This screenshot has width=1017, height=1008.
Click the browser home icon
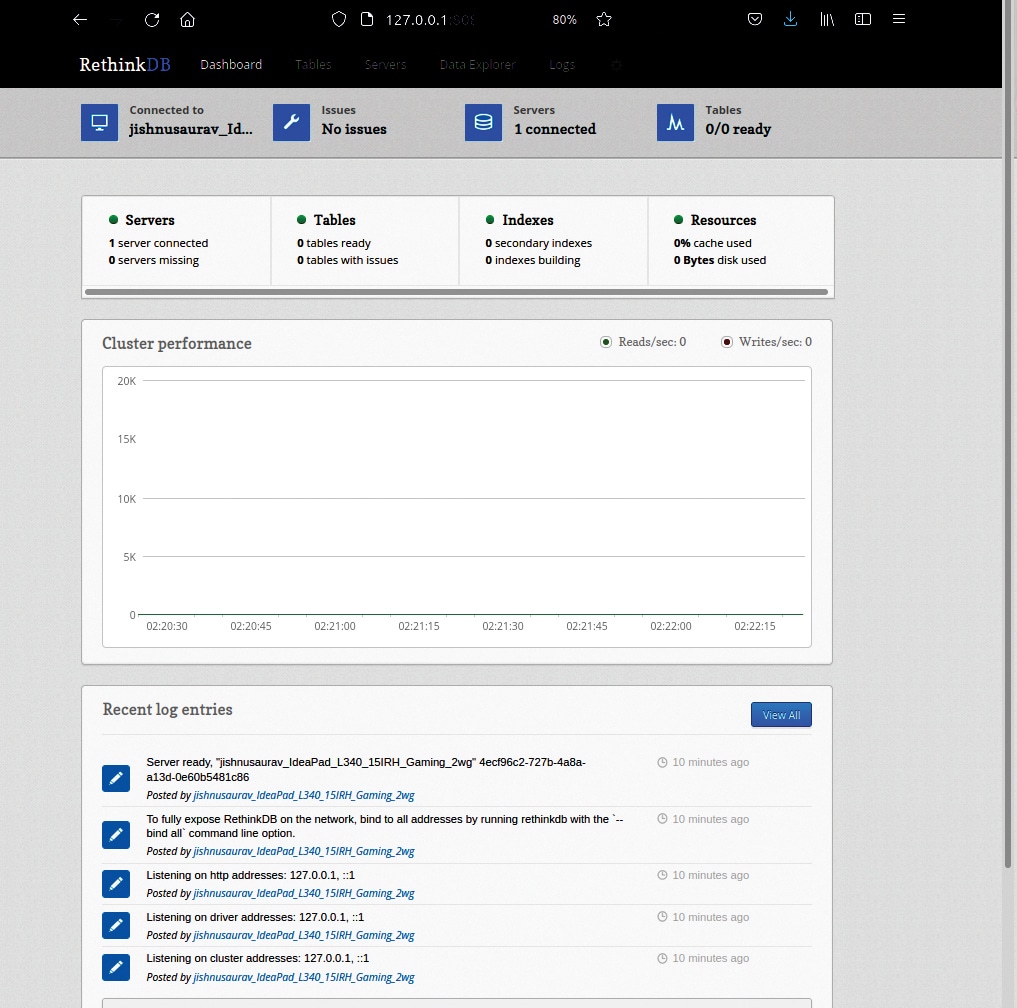[x=187, y=19]
